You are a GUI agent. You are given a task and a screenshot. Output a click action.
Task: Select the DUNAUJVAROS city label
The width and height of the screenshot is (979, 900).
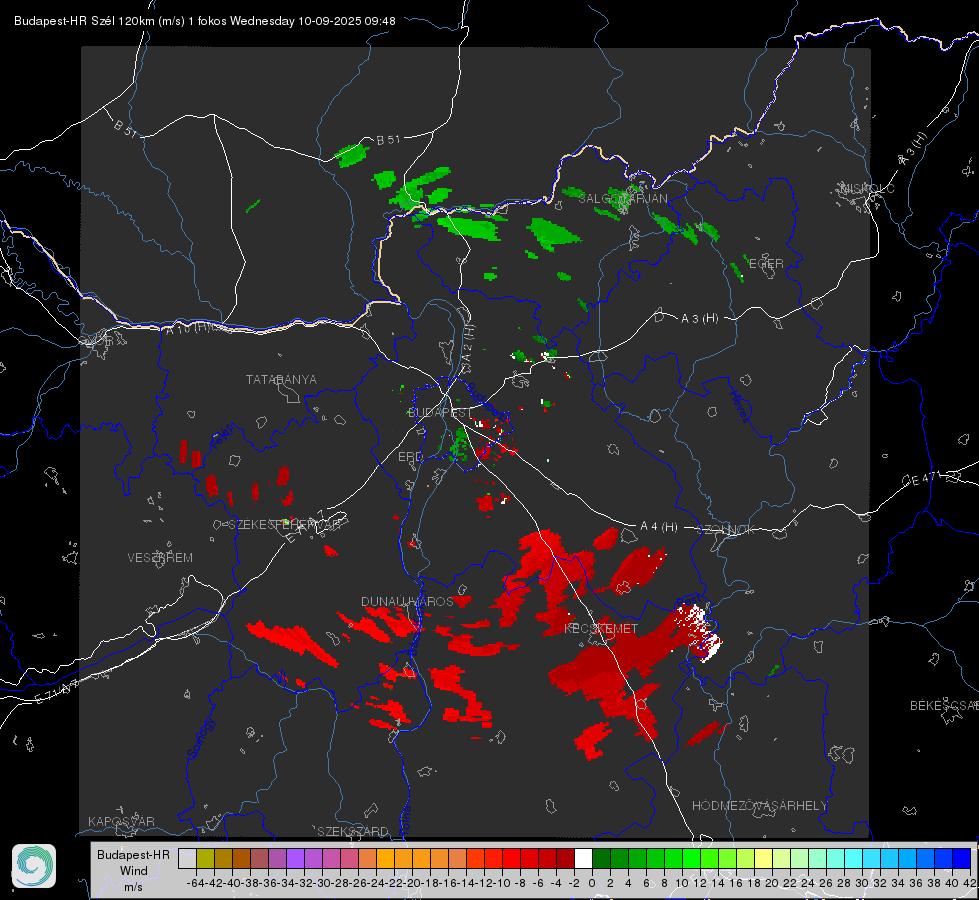[x=407, y=601]
